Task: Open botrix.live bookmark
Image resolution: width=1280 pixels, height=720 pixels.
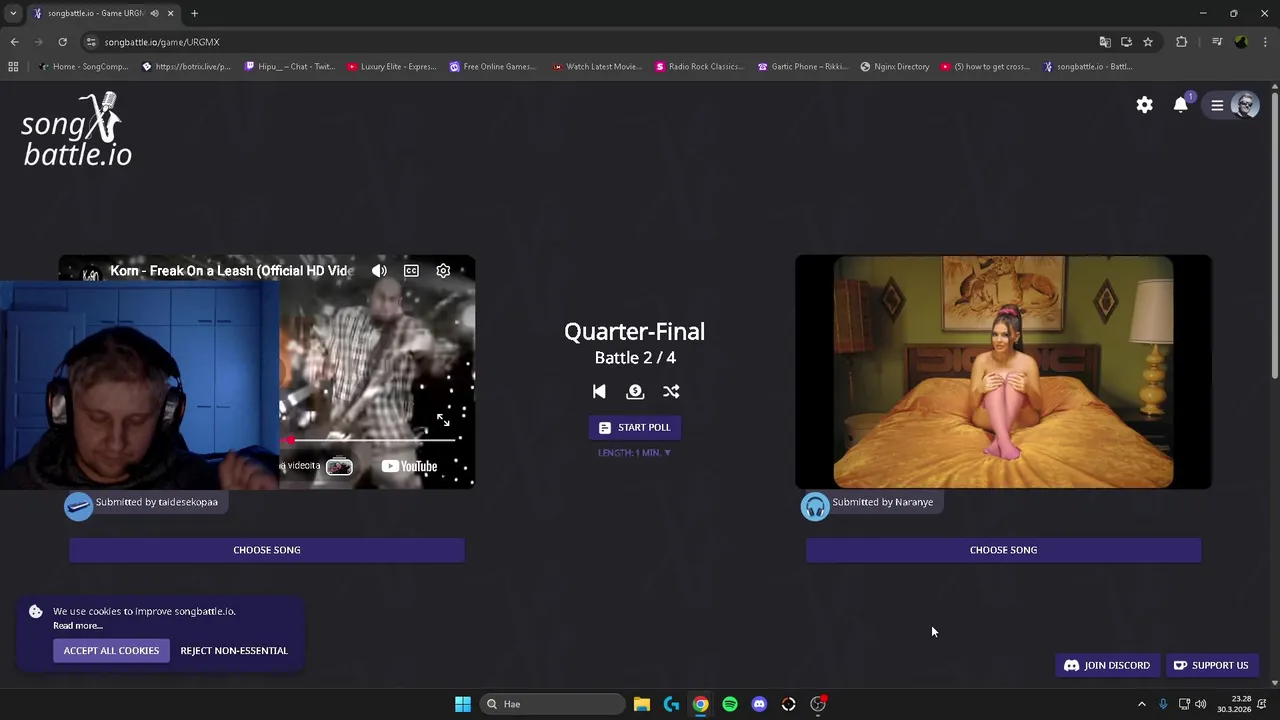Action: pyautogui.click(x=186, y=67)
